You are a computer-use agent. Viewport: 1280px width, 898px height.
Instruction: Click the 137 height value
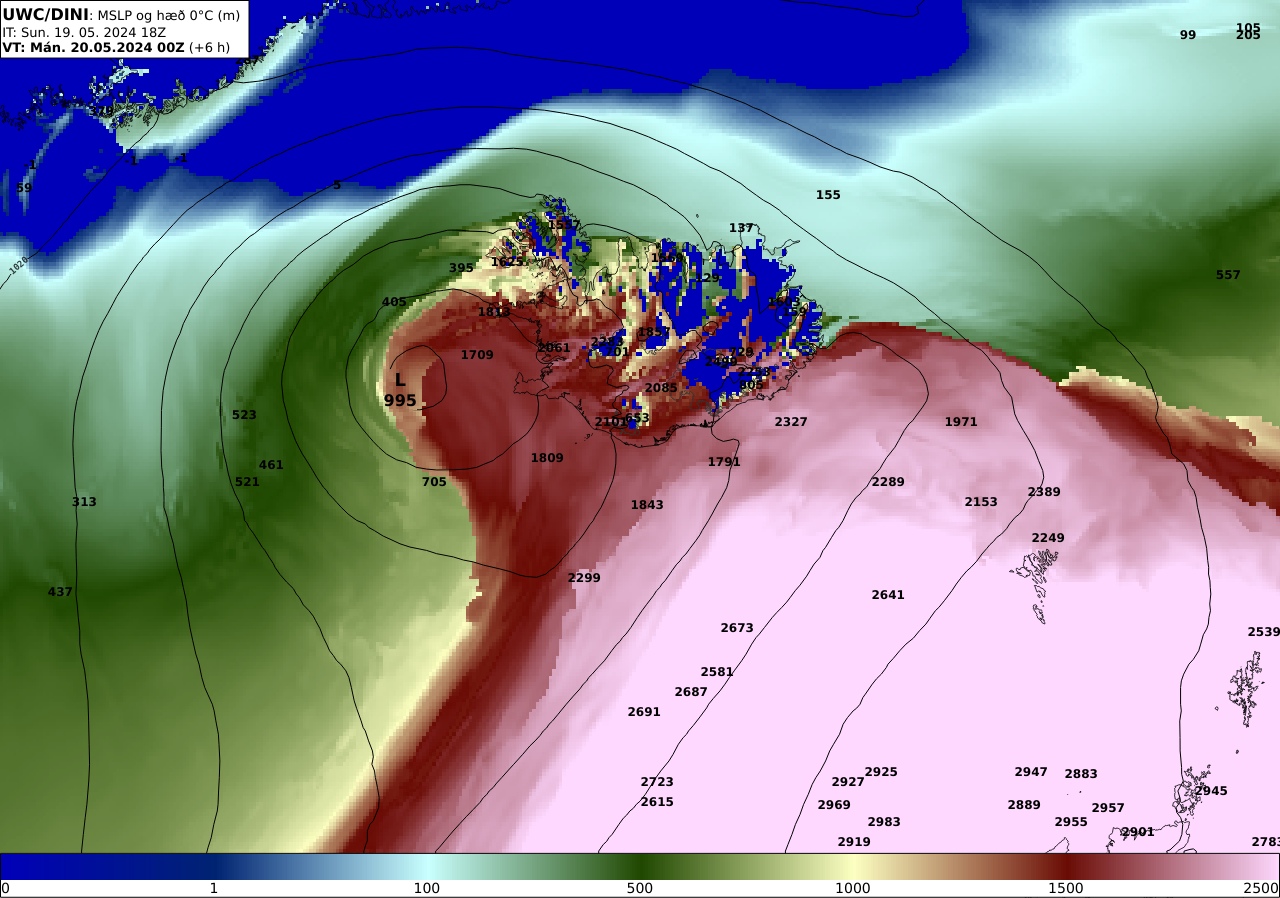pyautogui.click(x=741, y=228)
